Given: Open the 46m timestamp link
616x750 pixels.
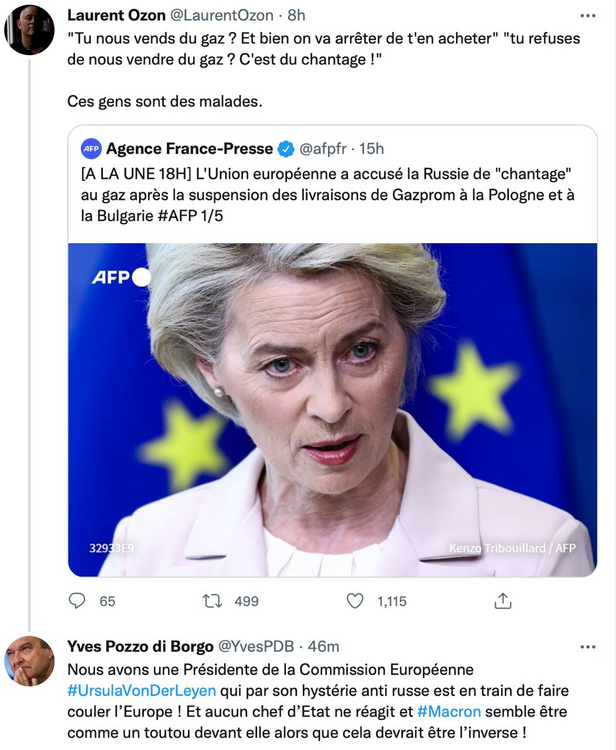Looking at the screenshot, I should coord(323,646).
